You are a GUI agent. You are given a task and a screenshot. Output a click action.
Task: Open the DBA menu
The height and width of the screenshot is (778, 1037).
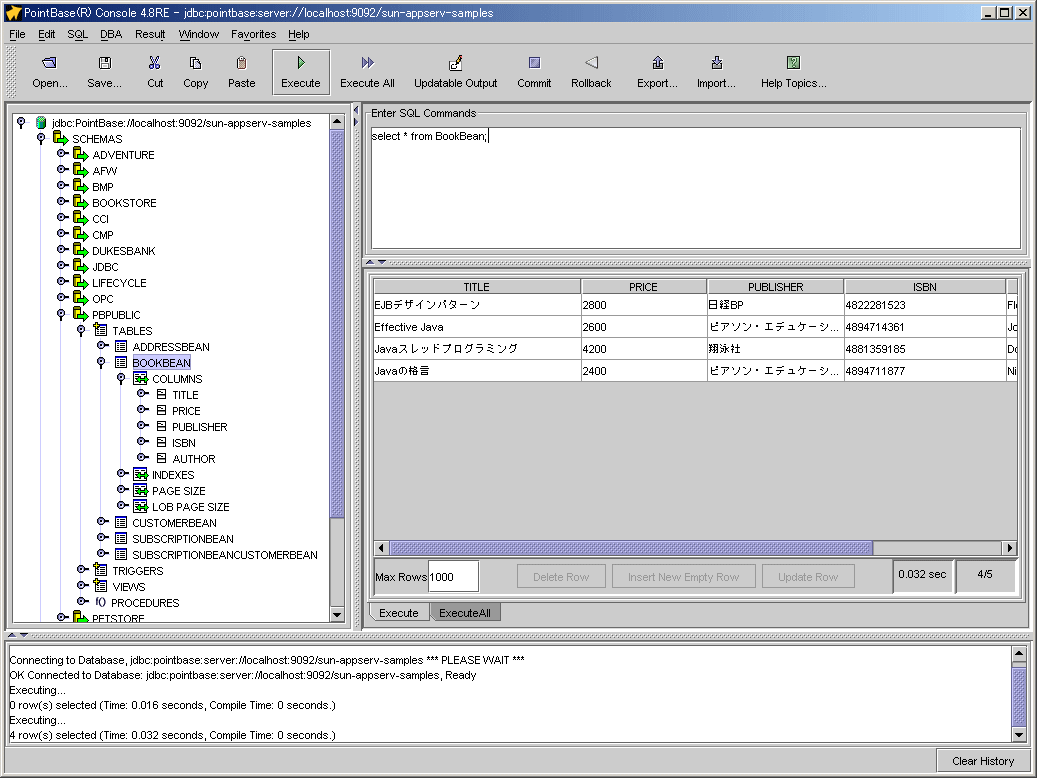(x=110, y=34)
